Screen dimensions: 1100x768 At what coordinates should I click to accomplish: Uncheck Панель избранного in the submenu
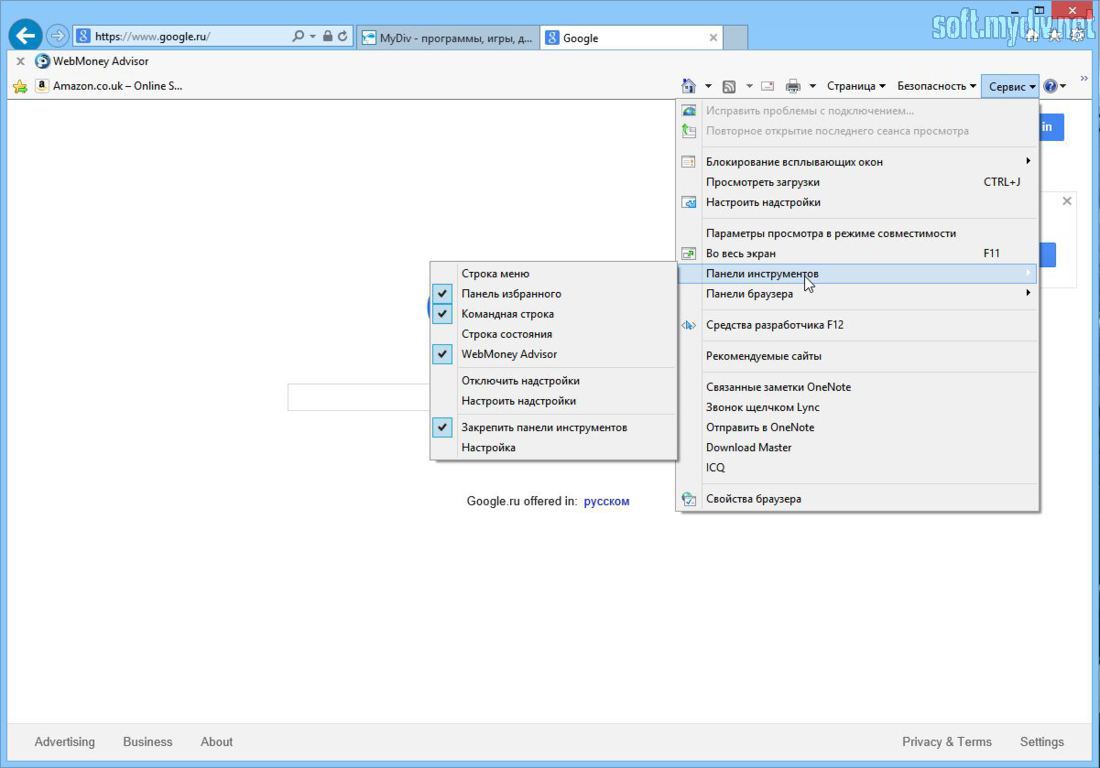point(510,293)
